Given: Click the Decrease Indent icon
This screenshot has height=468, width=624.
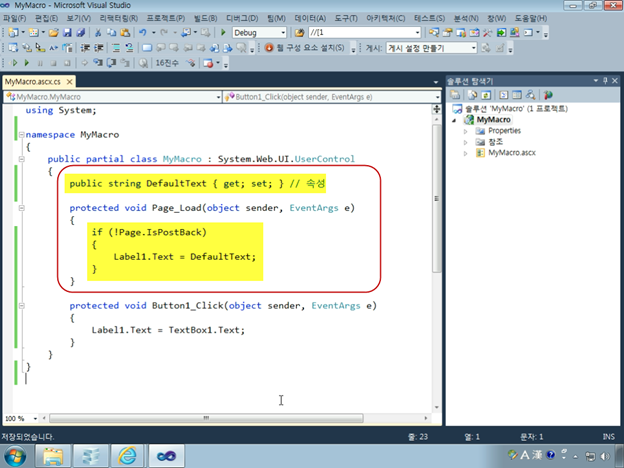Looking at the screenshot, I should (85, 48).
